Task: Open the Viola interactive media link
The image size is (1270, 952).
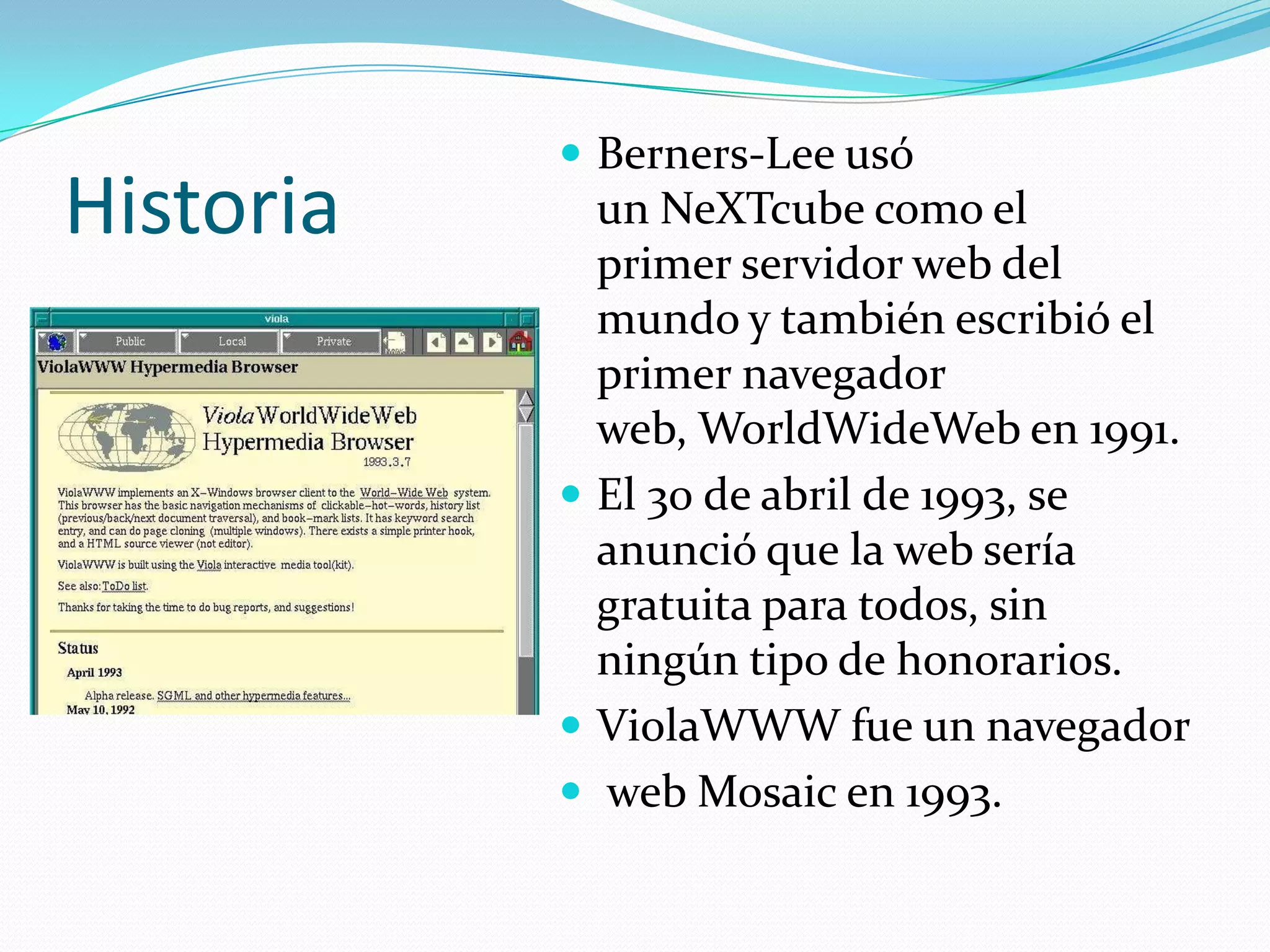Action: click(208, 565)
